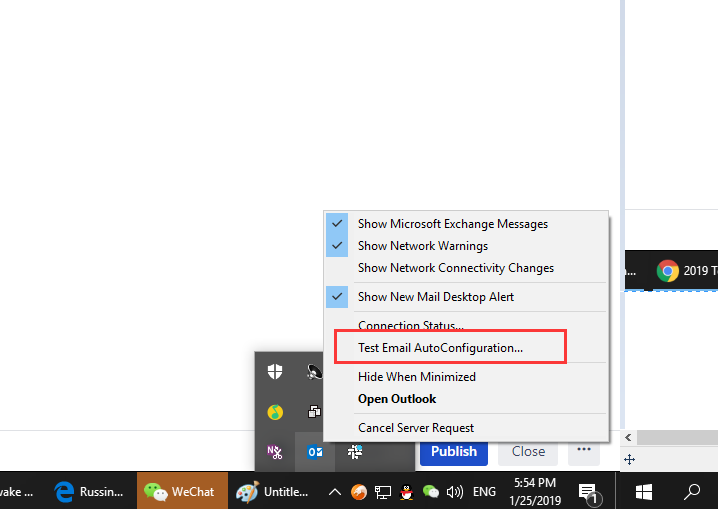Viewport: 718px width, 509px height.
Task: Click the Slack icon in tray overflow
Action: [x=354, y=452]
